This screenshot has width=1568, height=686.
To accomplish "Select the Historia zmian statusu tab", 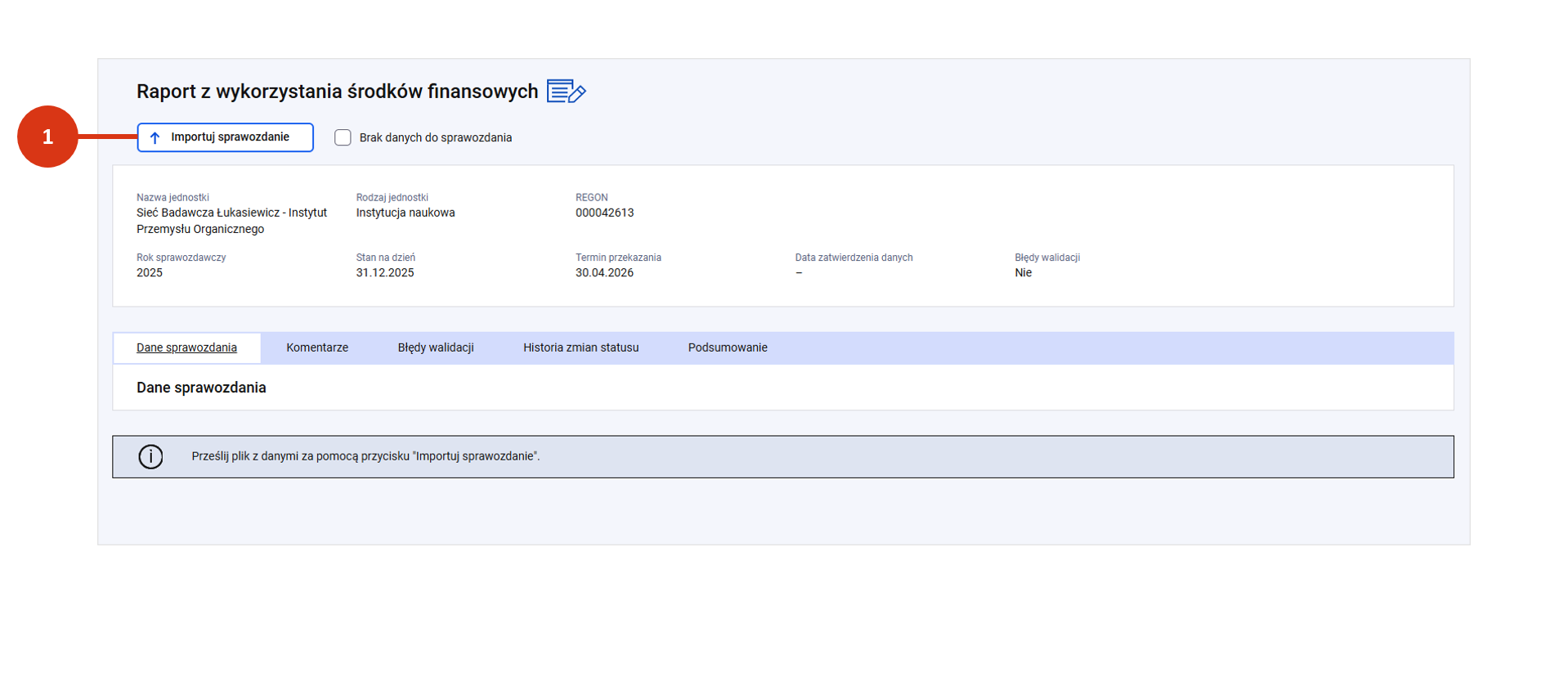I will coord(580,348).
